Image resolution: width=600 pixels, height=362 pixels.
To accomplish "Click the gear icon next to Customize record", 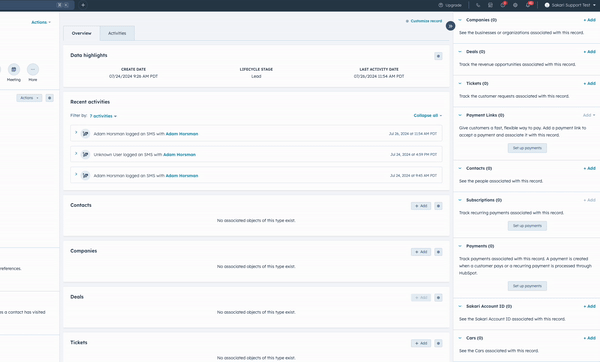I will point(407,21).
